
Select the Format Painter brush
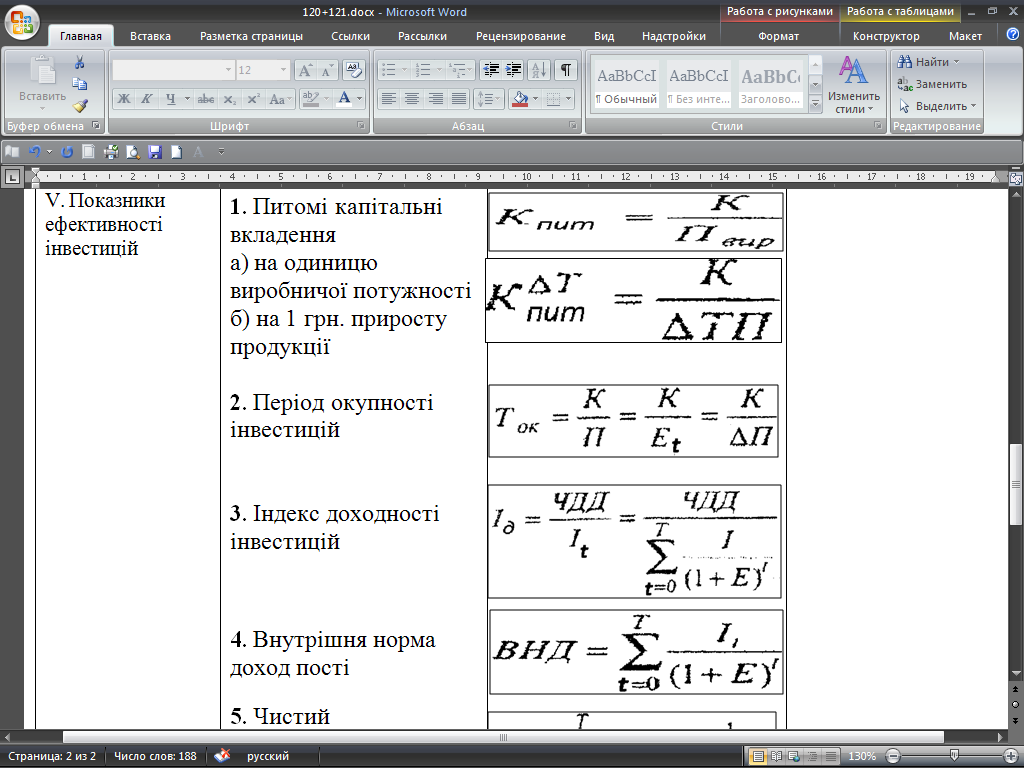[x=80, y=105]
